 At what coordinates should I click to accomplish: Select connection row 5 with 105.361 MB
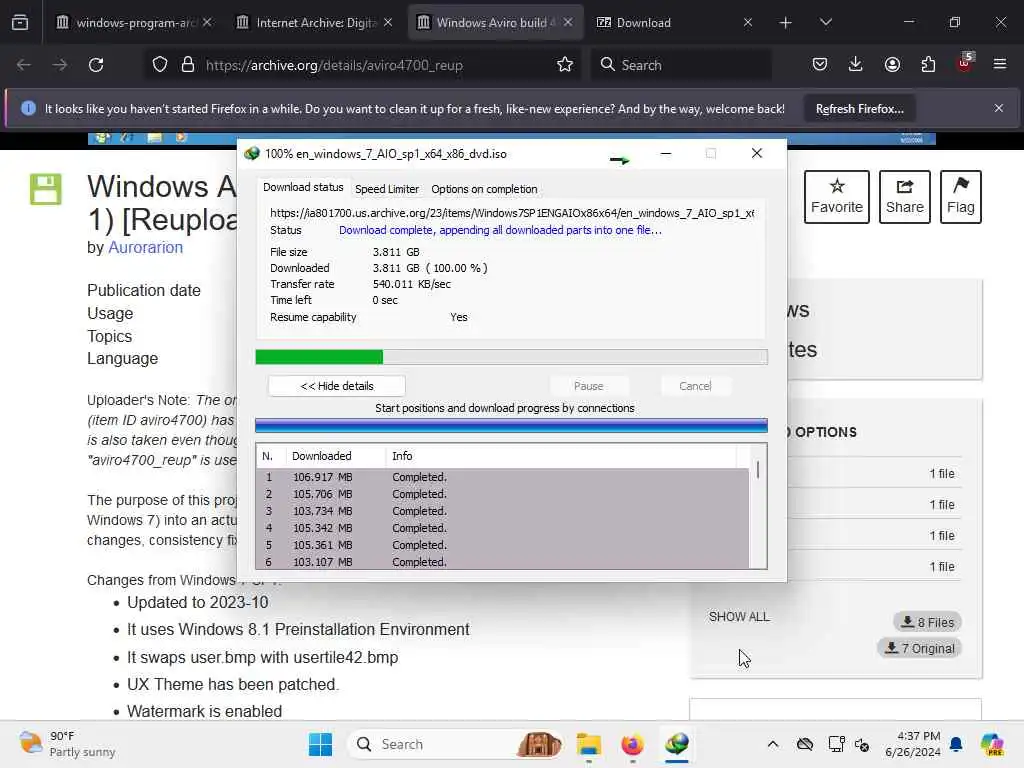pos(502,545)
